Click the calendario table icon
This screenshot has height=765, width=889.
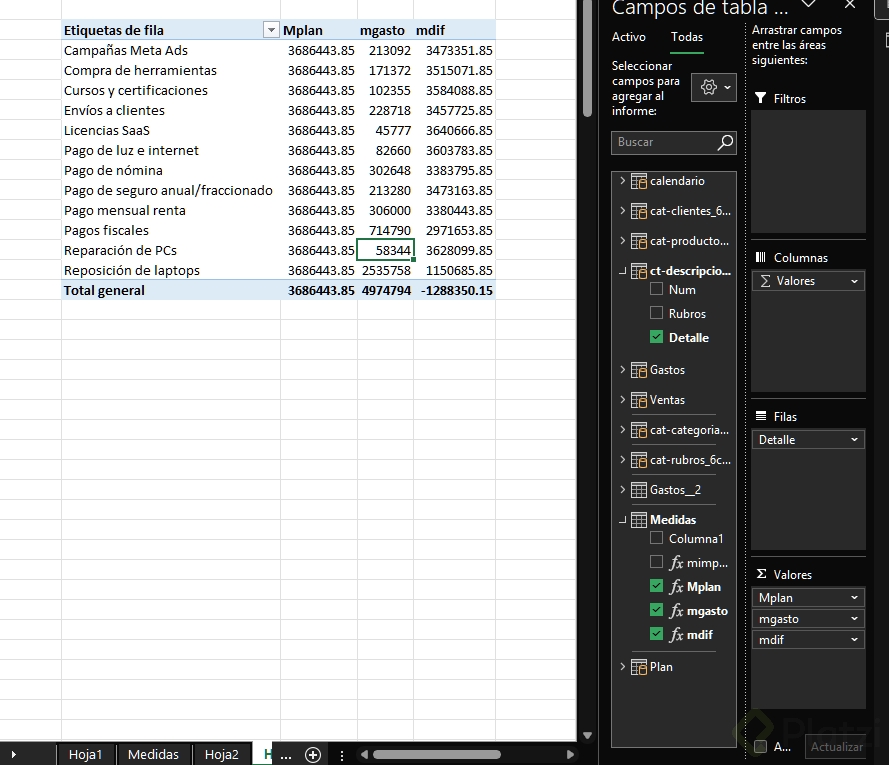click(x=639, y=181)
